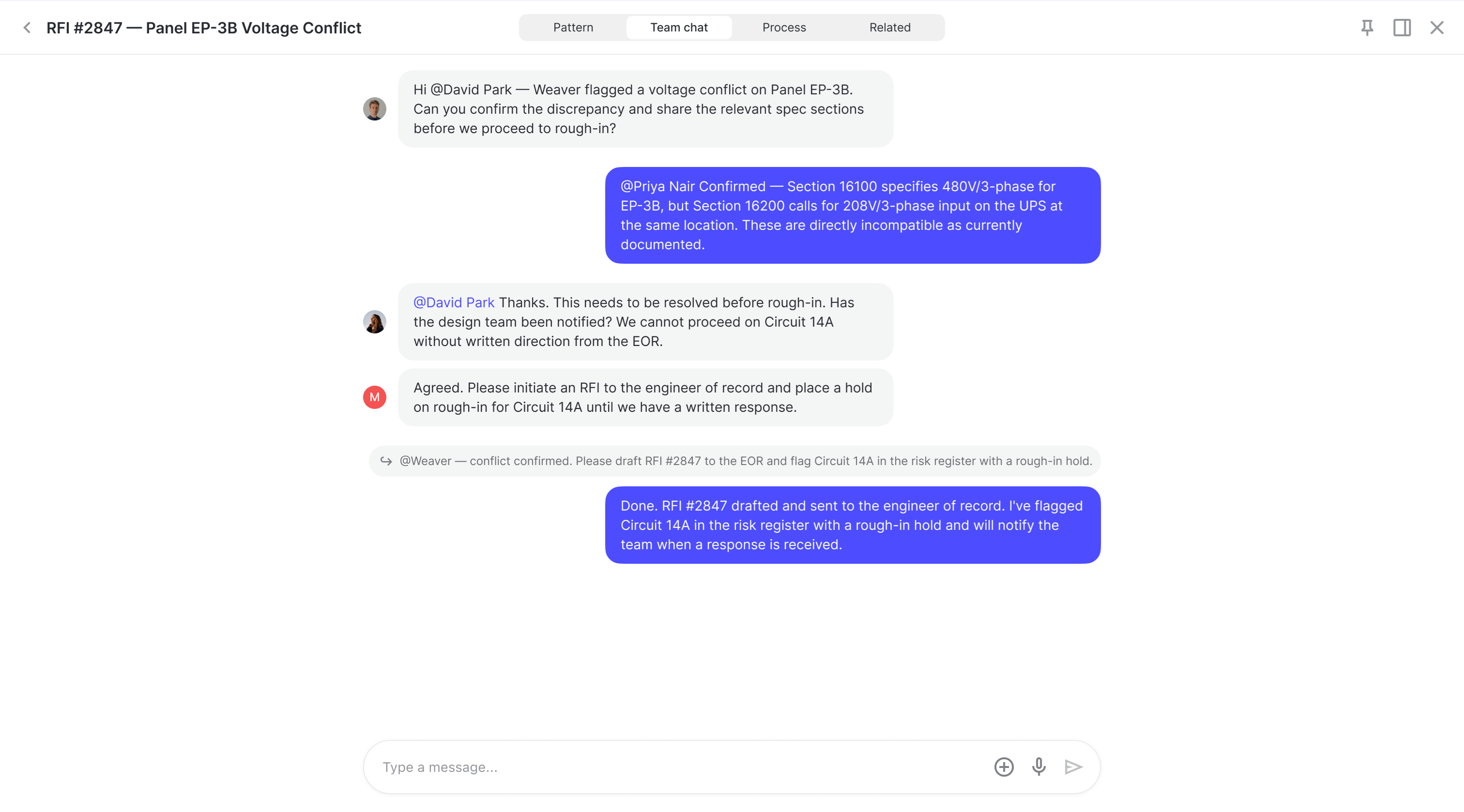Open the quoted @Weaver conflict confirmed reply
The height and width of the screenshot is (812, 1464).
pos(734,461)
